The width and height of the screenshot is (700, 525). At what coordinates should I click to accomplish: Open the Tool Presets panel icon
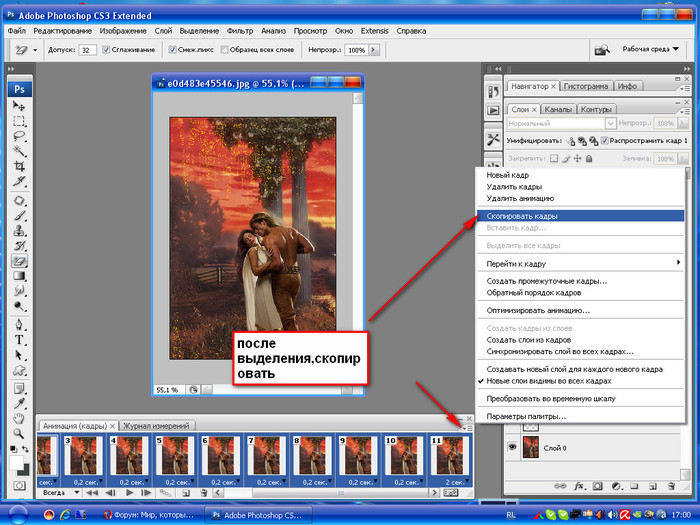click(x=493, y=139)
